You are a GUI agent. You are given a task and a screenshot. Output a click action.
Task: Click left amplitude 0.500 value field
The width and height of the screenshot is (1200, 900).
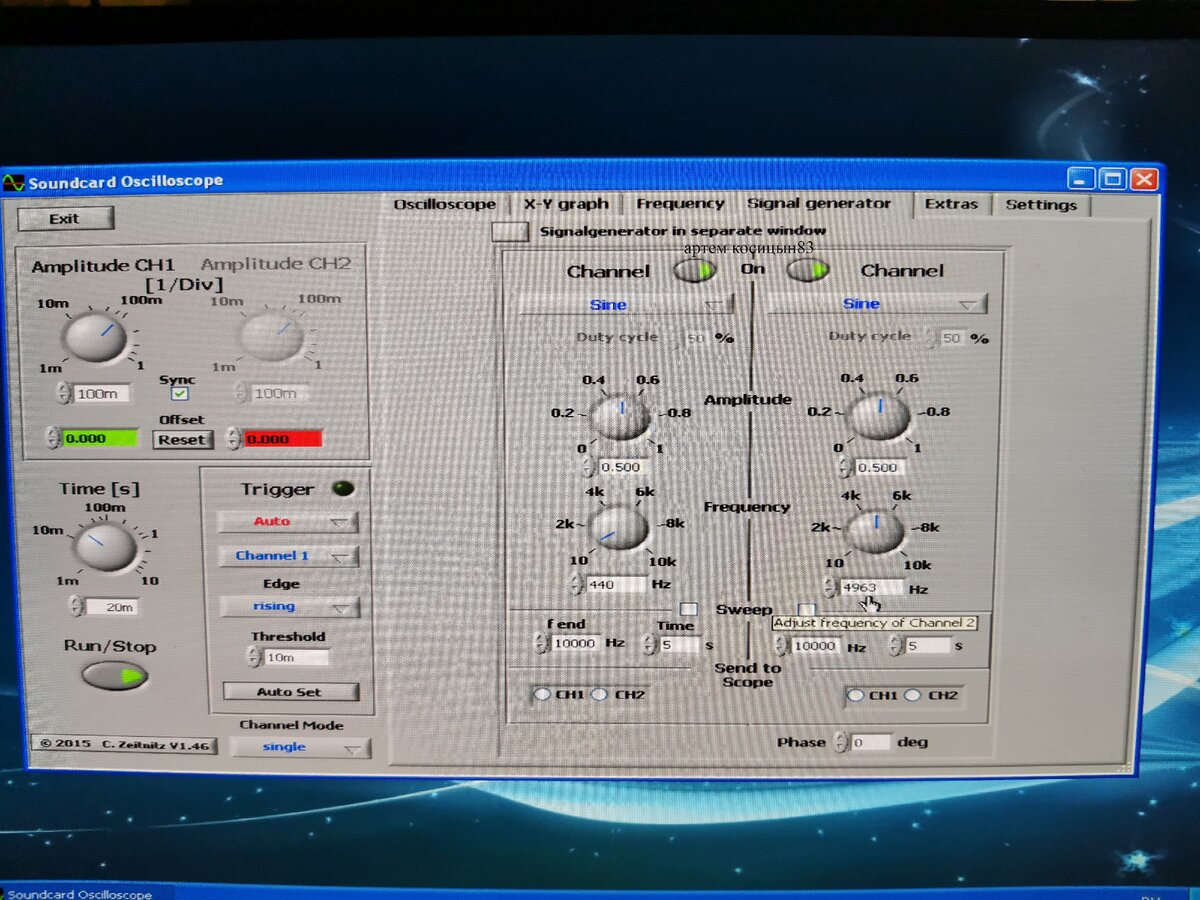click(x=622, y=467)
